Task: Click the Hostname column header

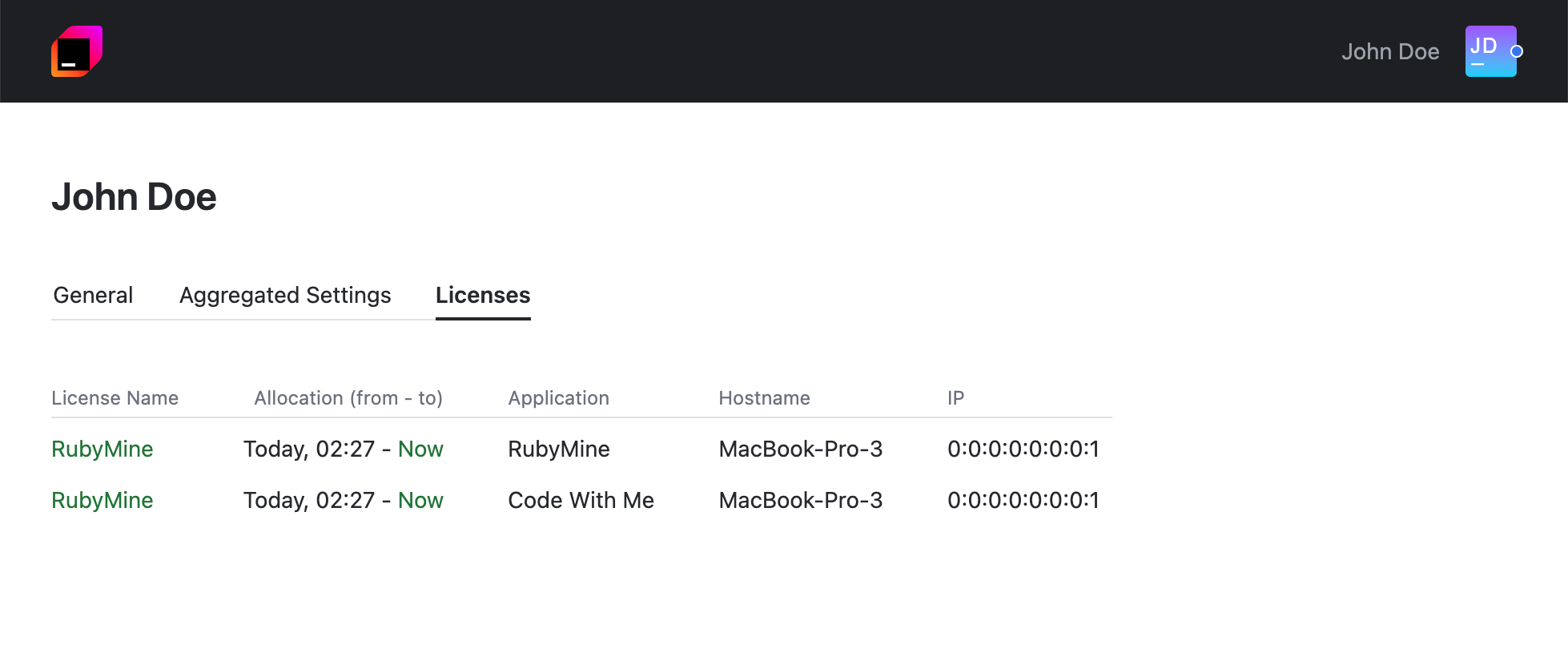Action: click(764, 398)
